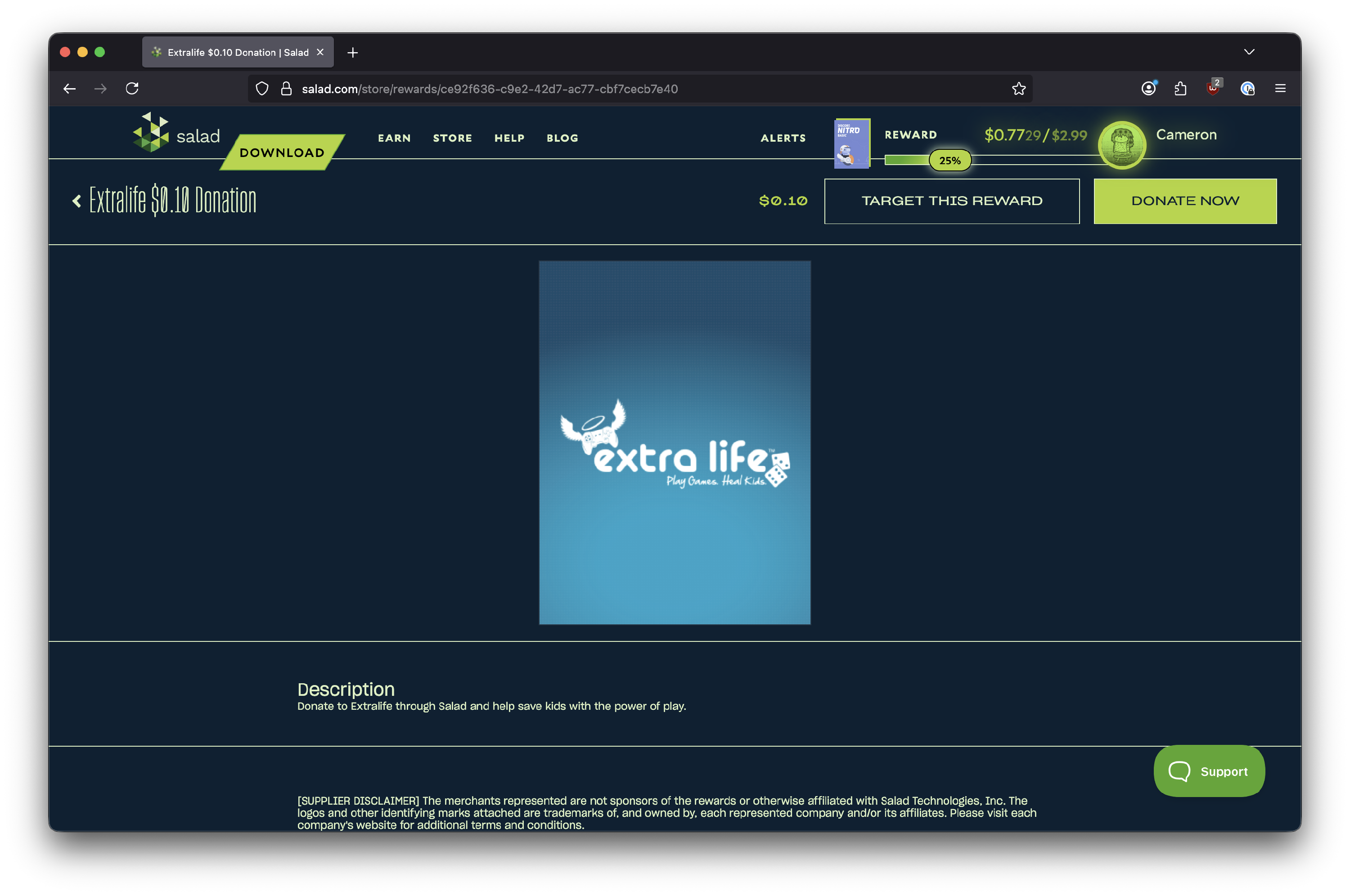Open the browser extensions puzzle icon
The width and height of the screenshot is (1350, 896).
coord(1180,89)
